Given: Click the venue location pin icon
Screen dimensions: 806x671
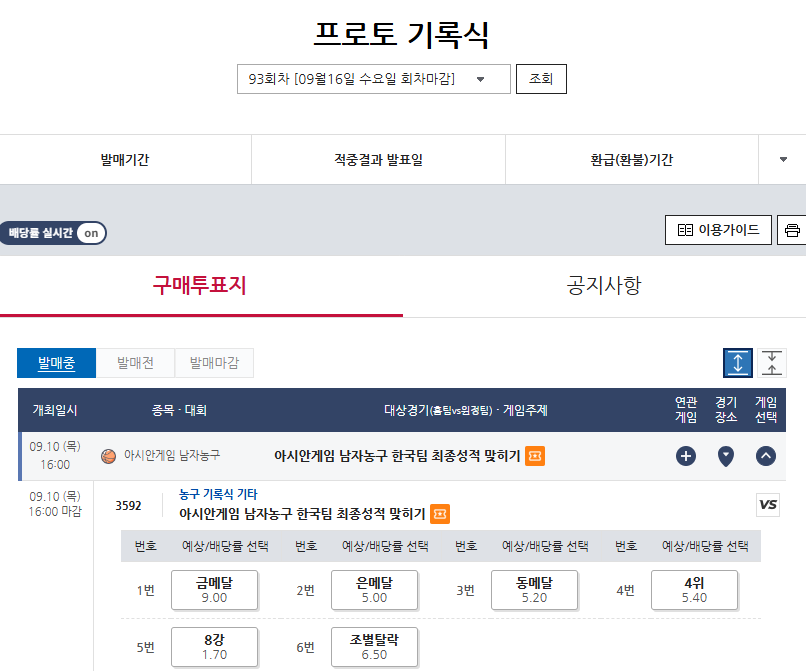Looking at the screenshot, I should (x=726, y=456).
